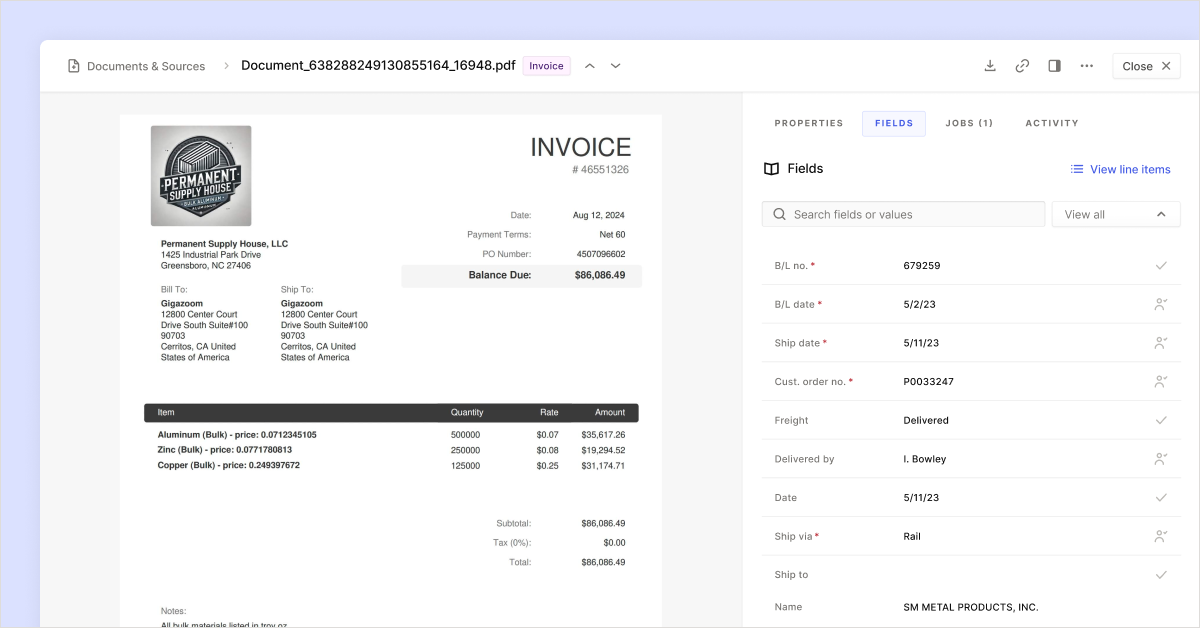Click the document filename in breadcrumb
1200x628 pixels.
(378, 66)
